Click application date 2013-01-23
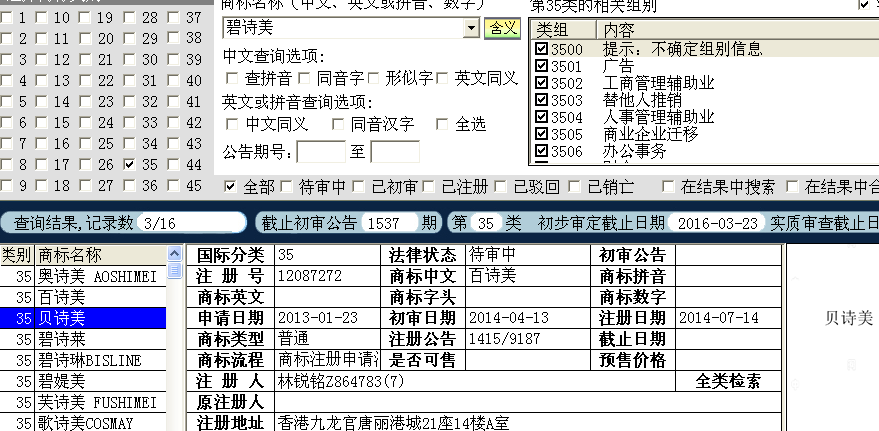 (x=317, y=318)
